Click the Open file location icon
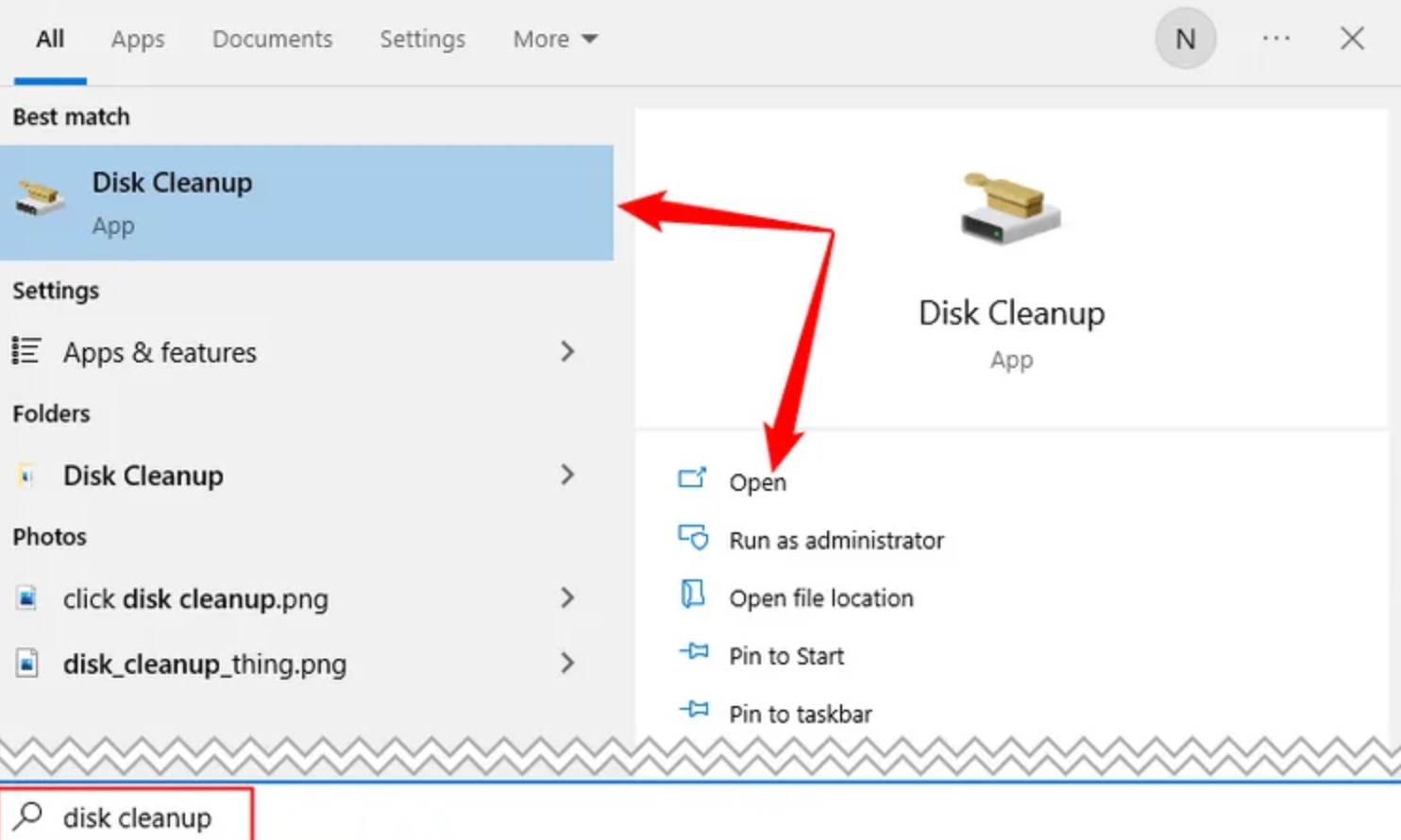 click(693, 595)
